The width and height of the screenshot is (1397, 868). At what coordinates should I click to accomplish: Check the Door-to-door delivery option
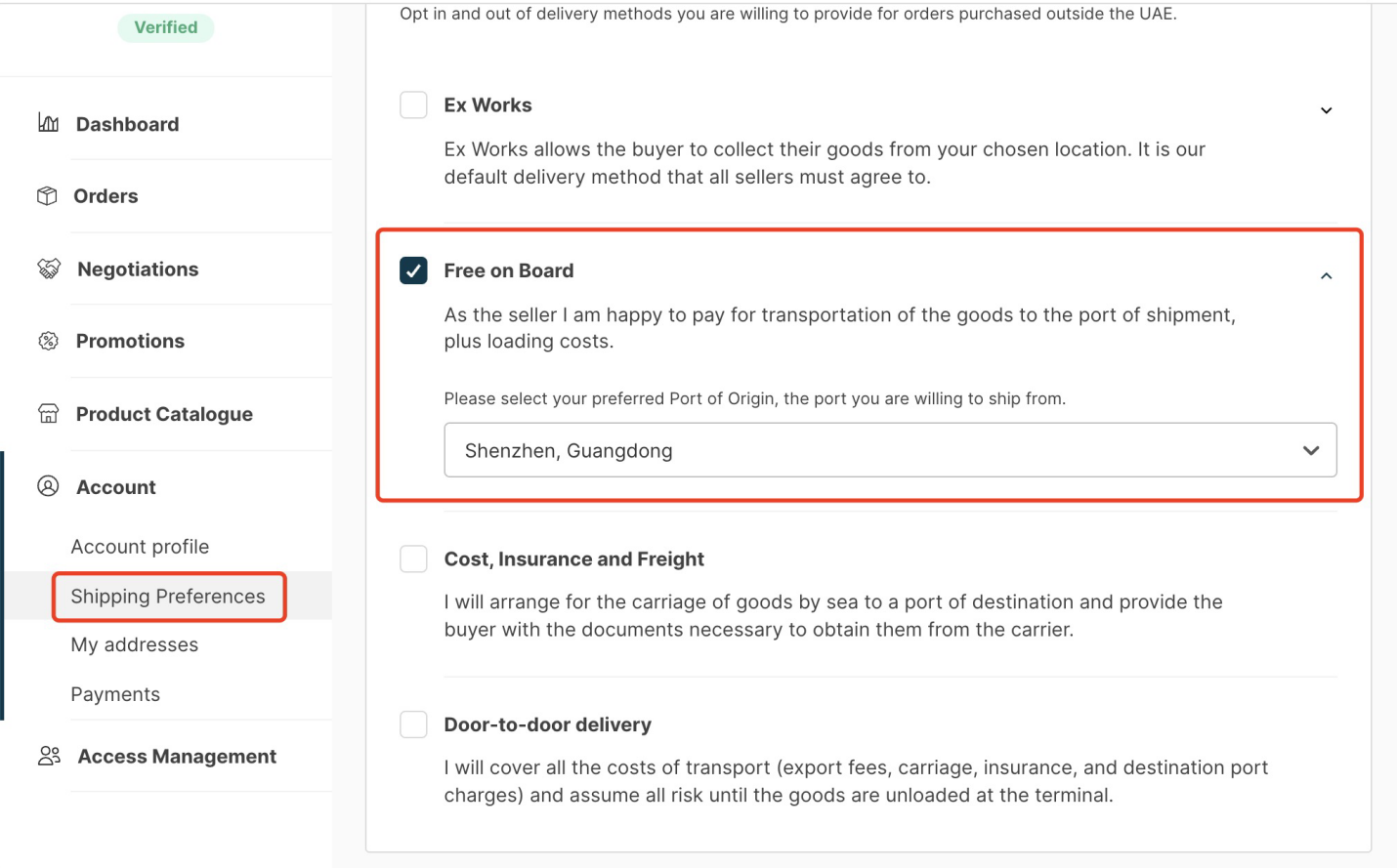click(x=413, y=724)
